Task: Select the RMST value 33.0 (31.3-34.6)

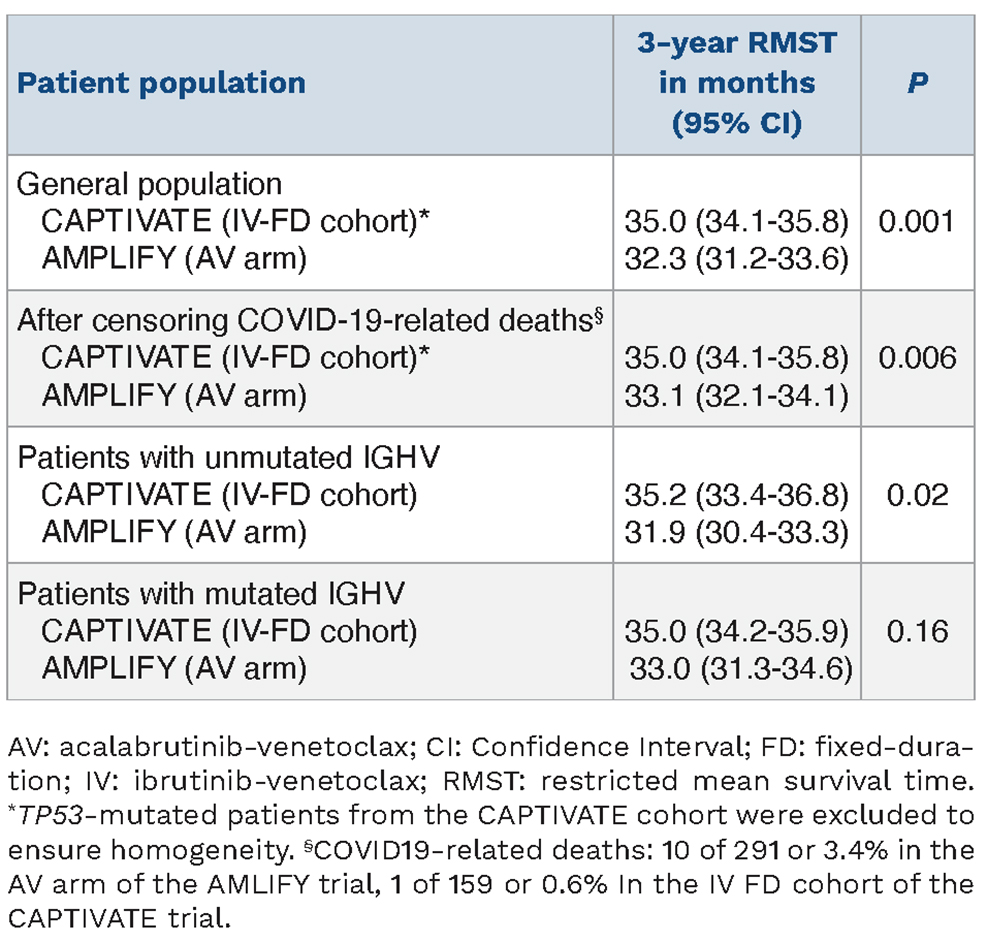Action: pyautogui.click(x=740, y=670)
